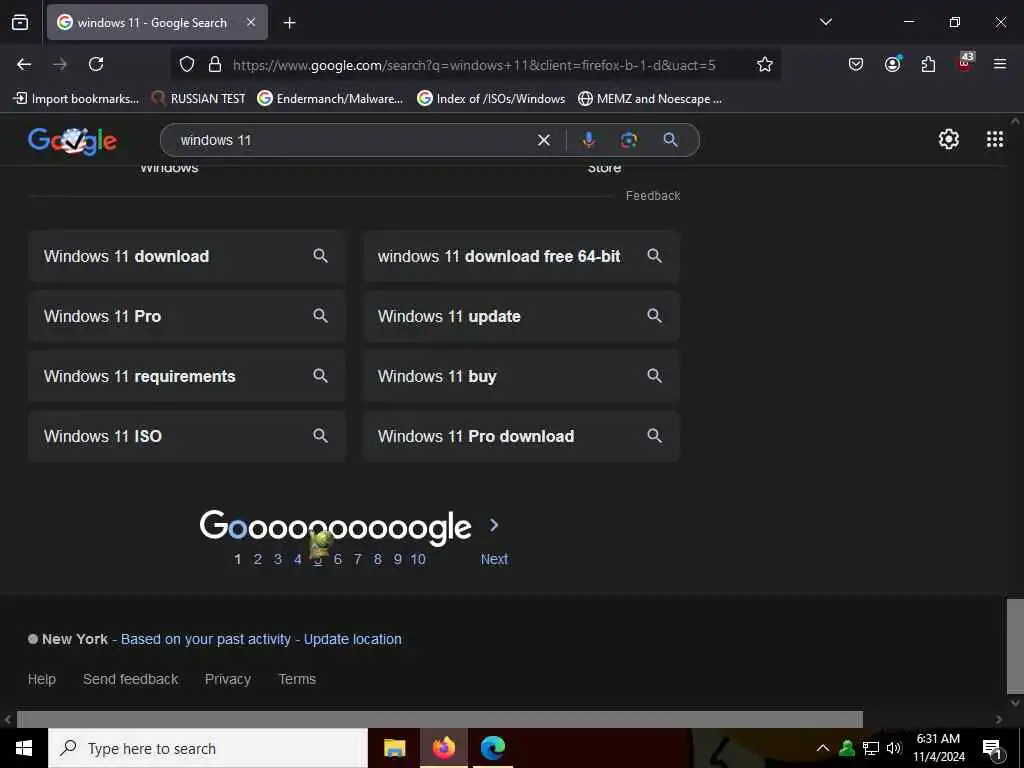Select the windows 11 - Google Search tab

[152, 23]
